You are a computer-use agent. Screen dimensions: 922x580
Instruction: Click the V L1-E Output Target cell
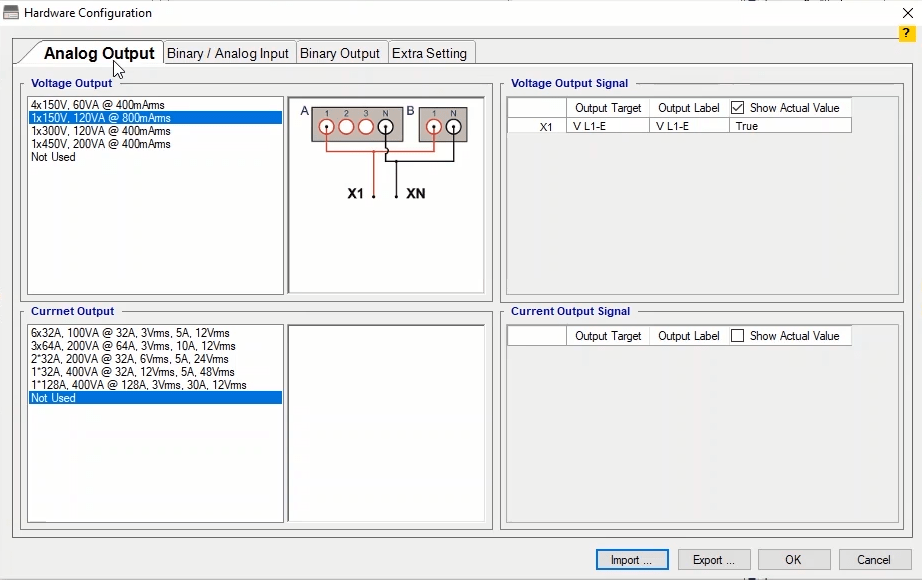(x=608, y=126)
